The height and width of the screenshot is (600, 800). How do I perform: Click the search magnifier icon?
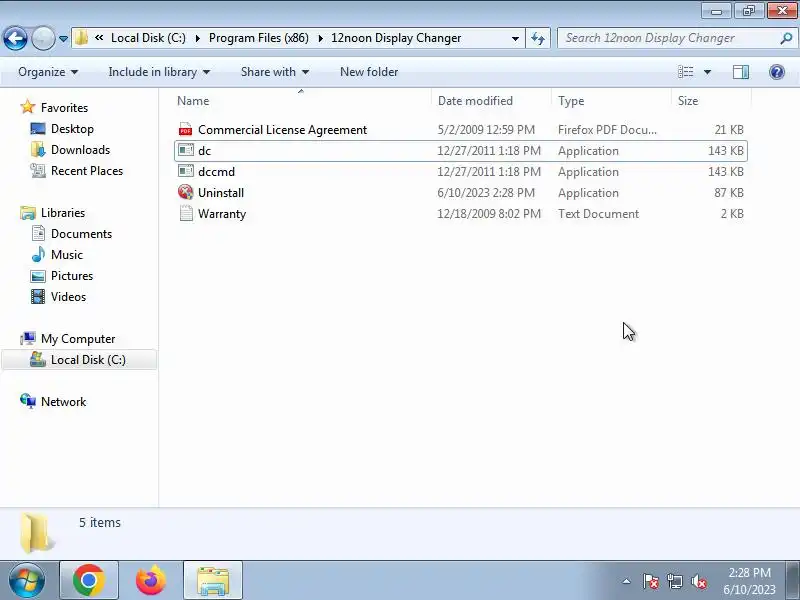click(786, 38)
